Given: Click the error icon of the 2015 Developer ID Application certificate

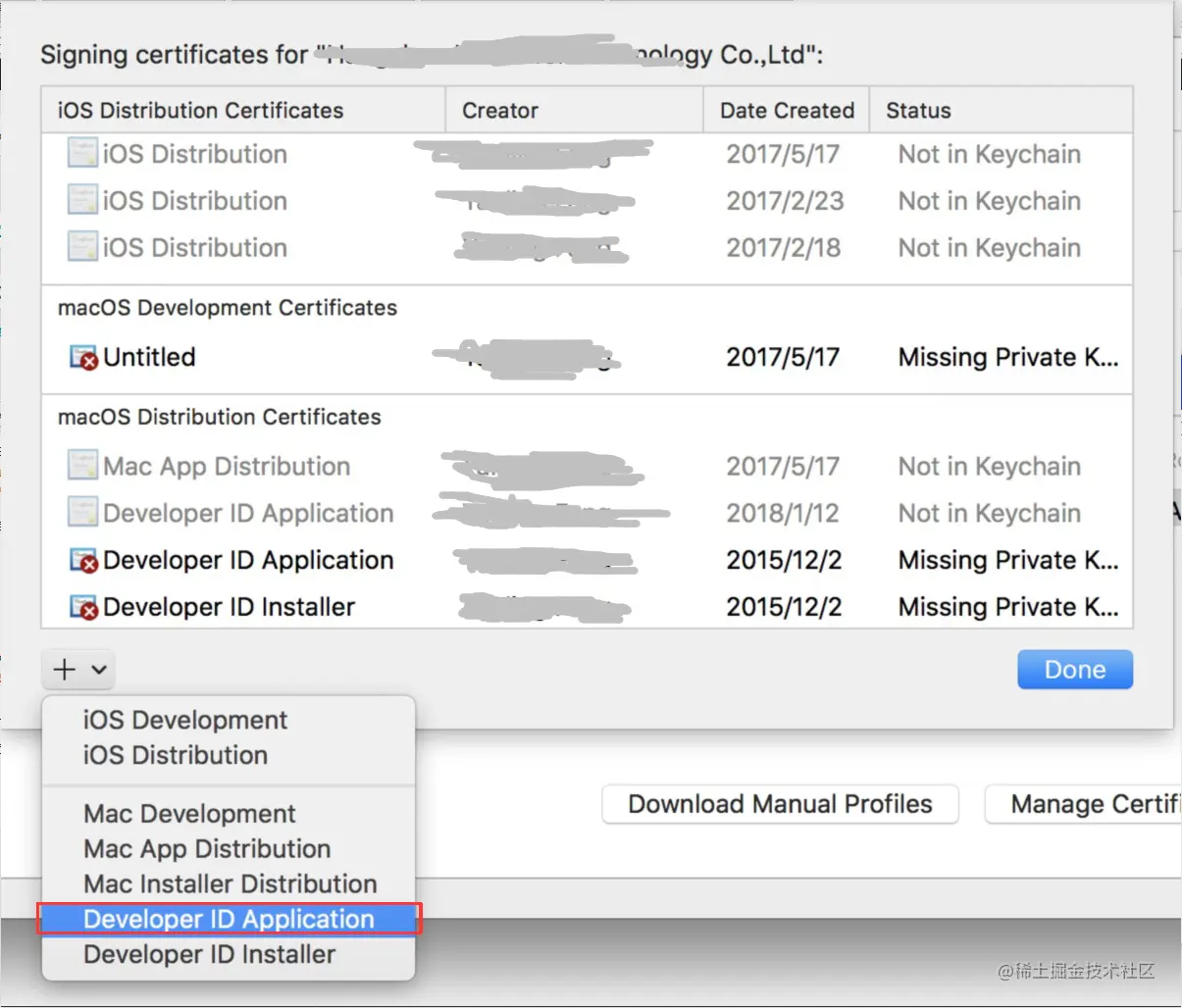Looking at the screenshot, I should click(x=83, y=560).
